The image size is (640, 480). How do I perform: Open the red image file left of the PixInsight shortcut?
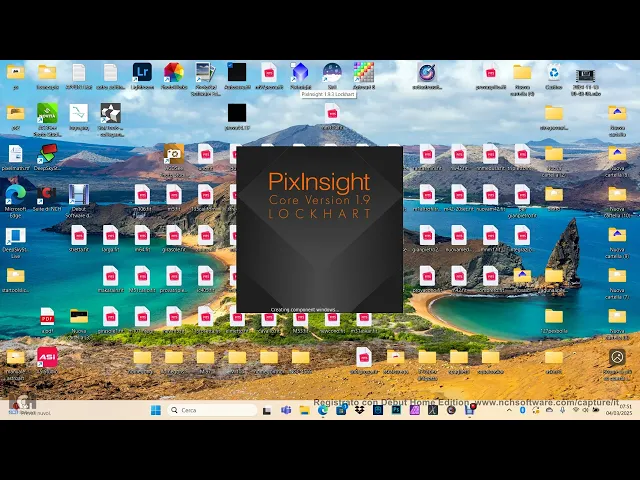tap(269, 73)
